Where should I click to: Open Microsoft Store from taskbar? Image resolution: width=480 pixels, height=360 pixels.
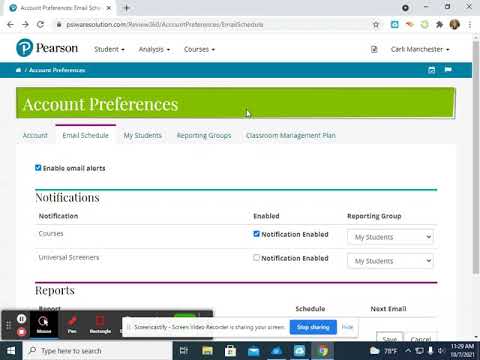tap(230, 351)
